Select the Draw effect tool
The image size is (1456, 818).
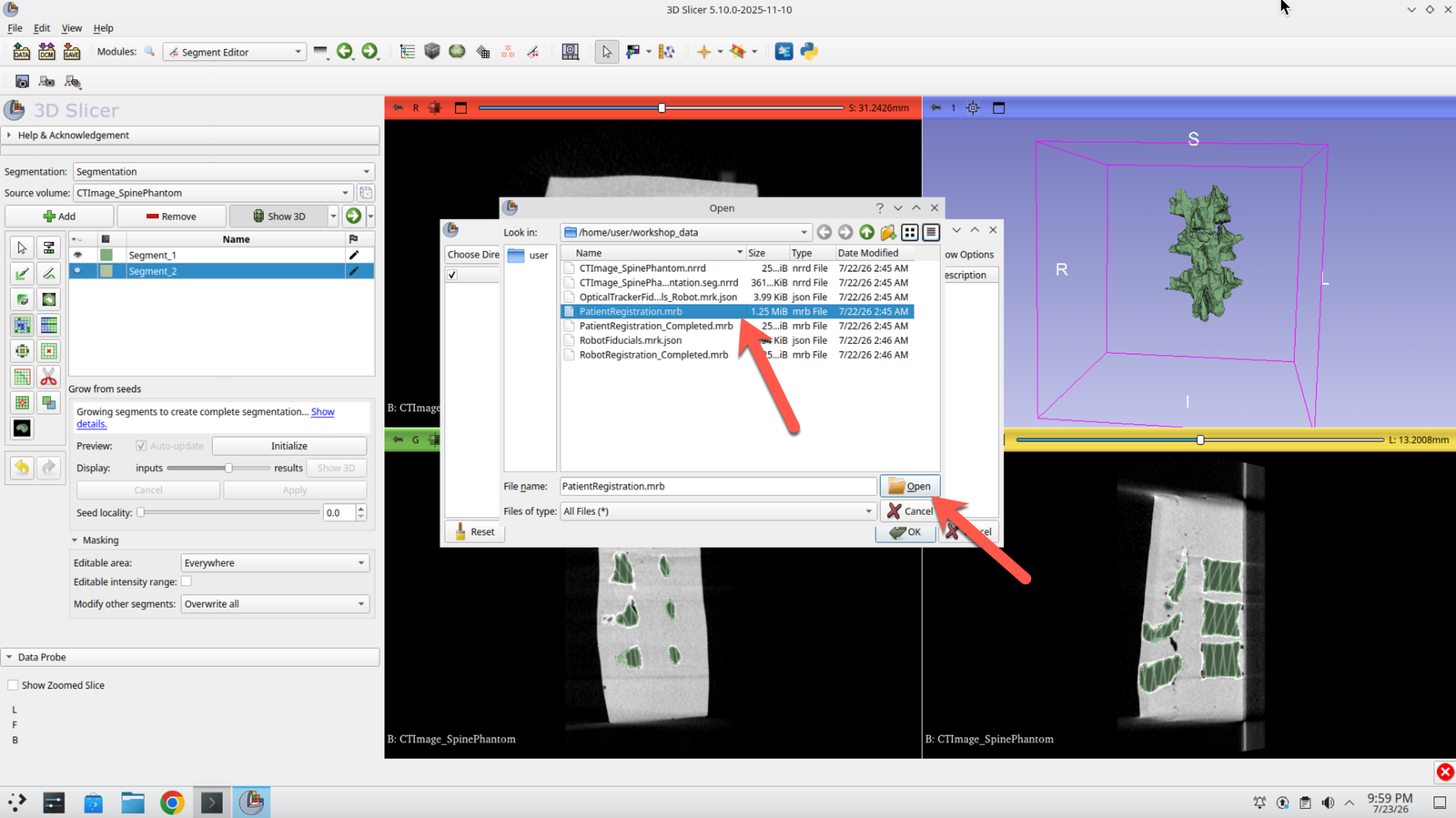[48, 273]
